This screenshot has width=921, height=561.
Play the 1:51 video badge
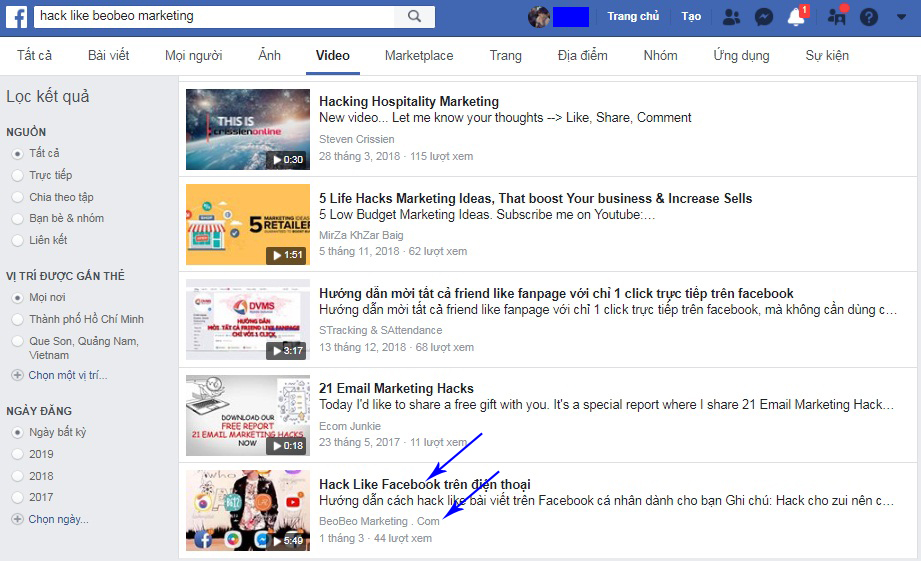287,255
